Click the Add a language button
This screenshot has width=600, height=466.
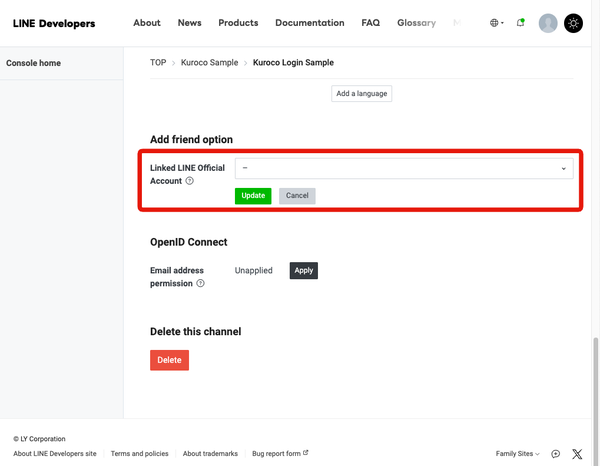(x=362, y=93)
